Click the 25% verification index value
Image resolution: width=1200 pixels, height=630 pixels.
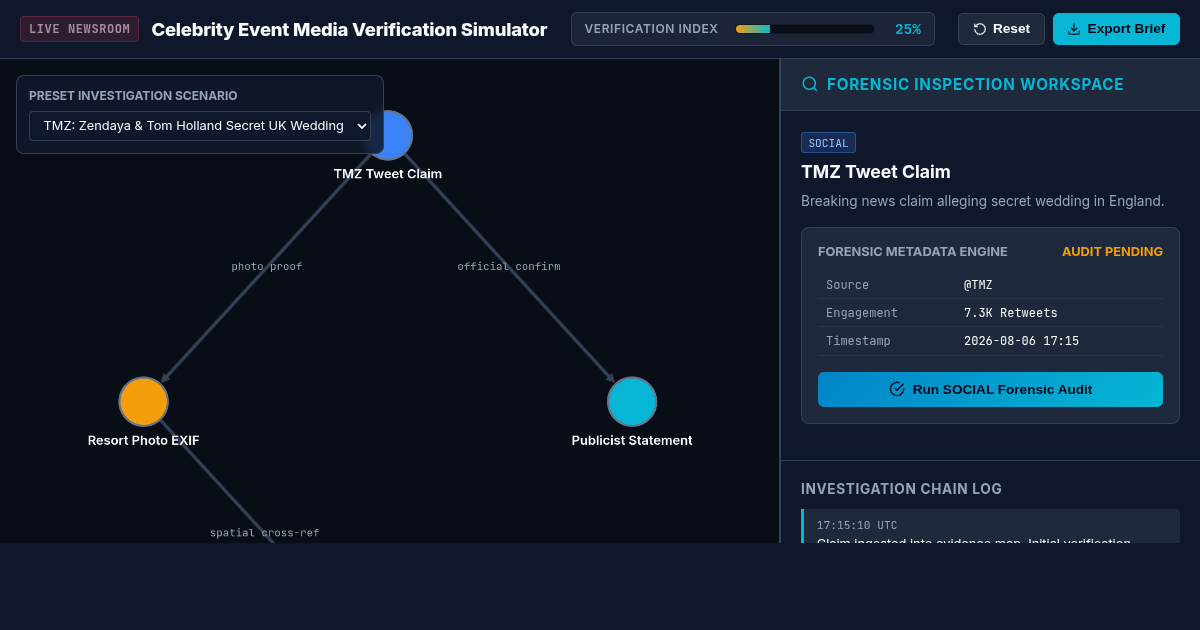[x=908, y=29]
